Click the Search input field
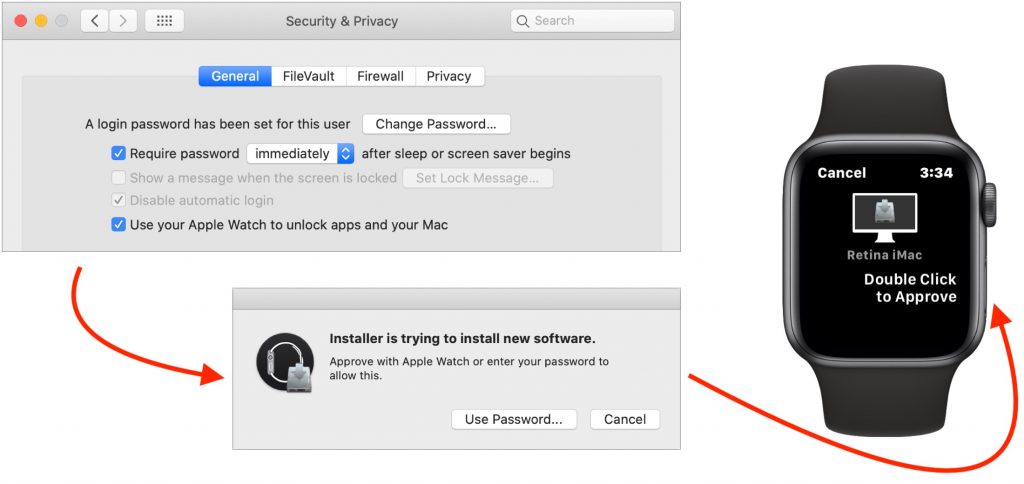The image size is (1024, 484). tap(600, 21)
